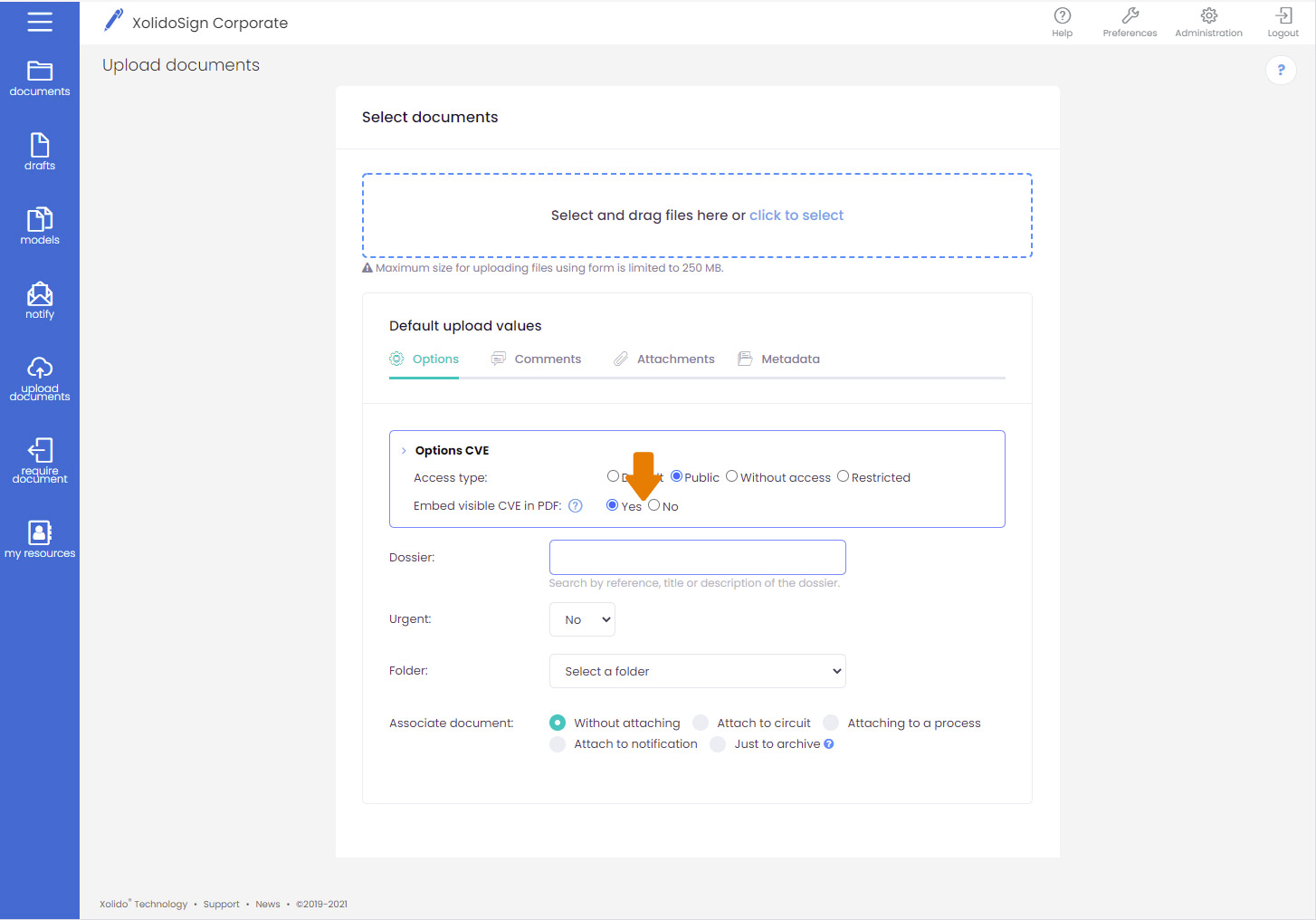The image size is (1316, 920).
Task: Click the Comments tab speech icon
Action: click(499, 359)
